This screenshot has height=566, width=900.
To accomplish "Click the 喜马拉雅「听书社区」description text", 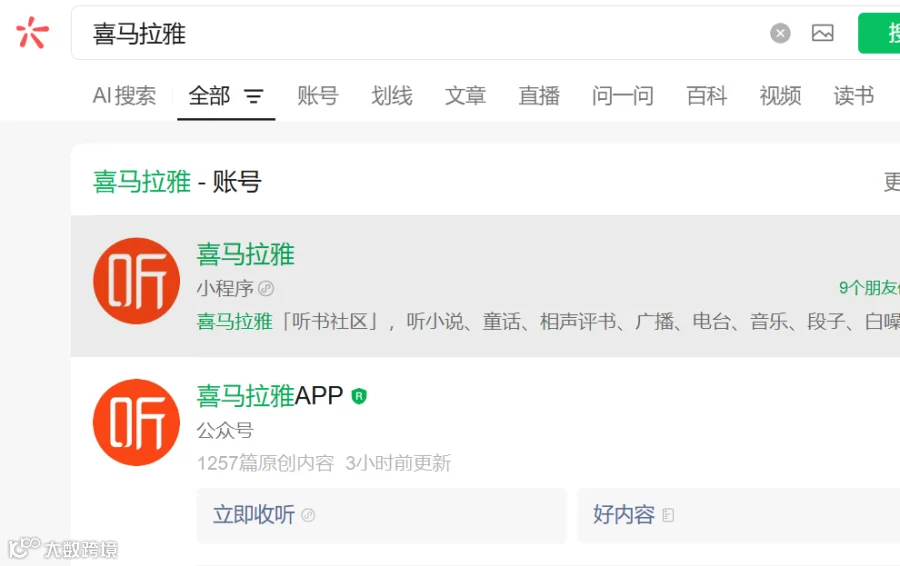I will tap(548, 321).
